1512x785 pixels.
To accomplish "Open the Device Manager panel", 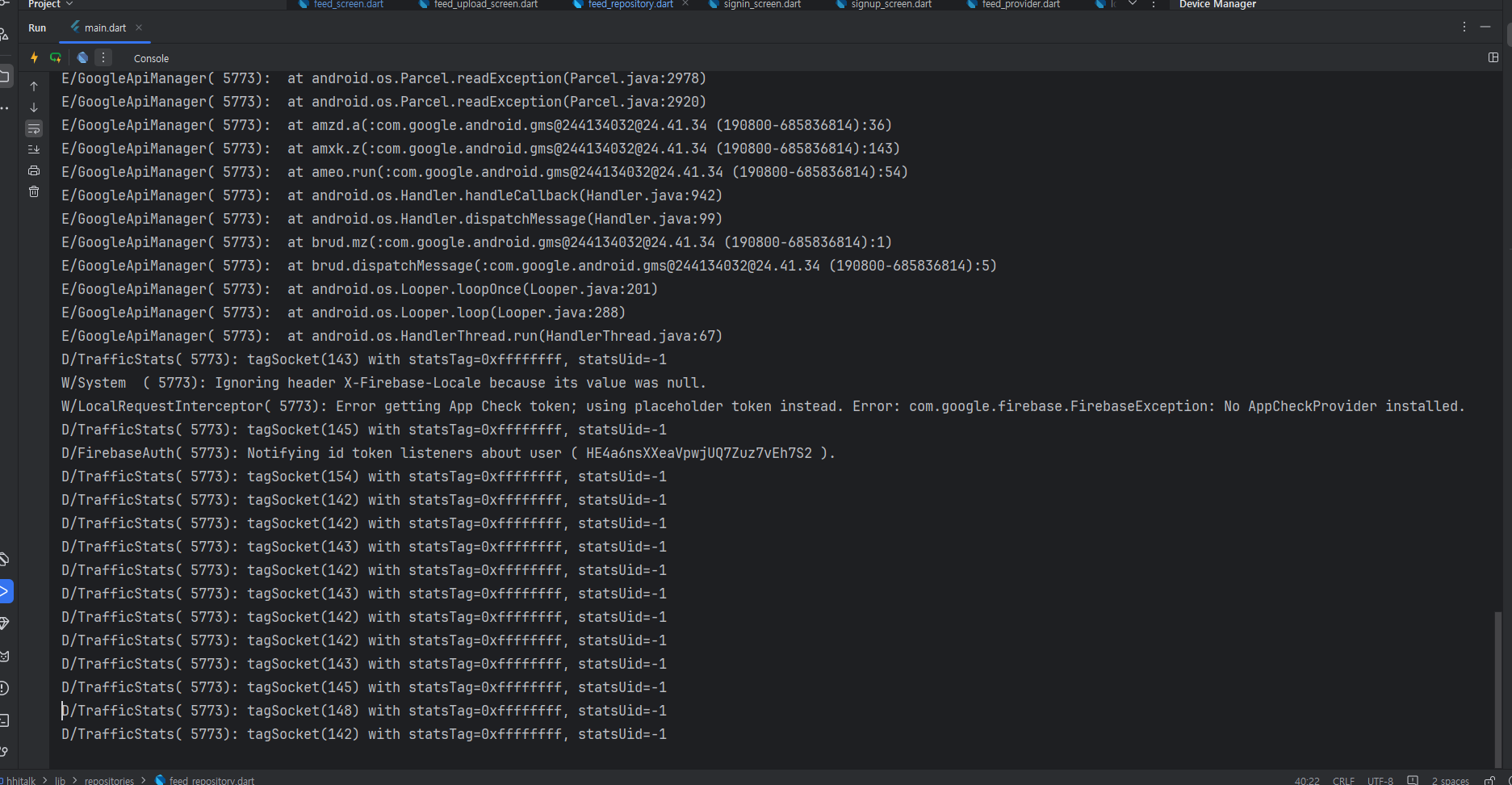I will pos(1217,4).
